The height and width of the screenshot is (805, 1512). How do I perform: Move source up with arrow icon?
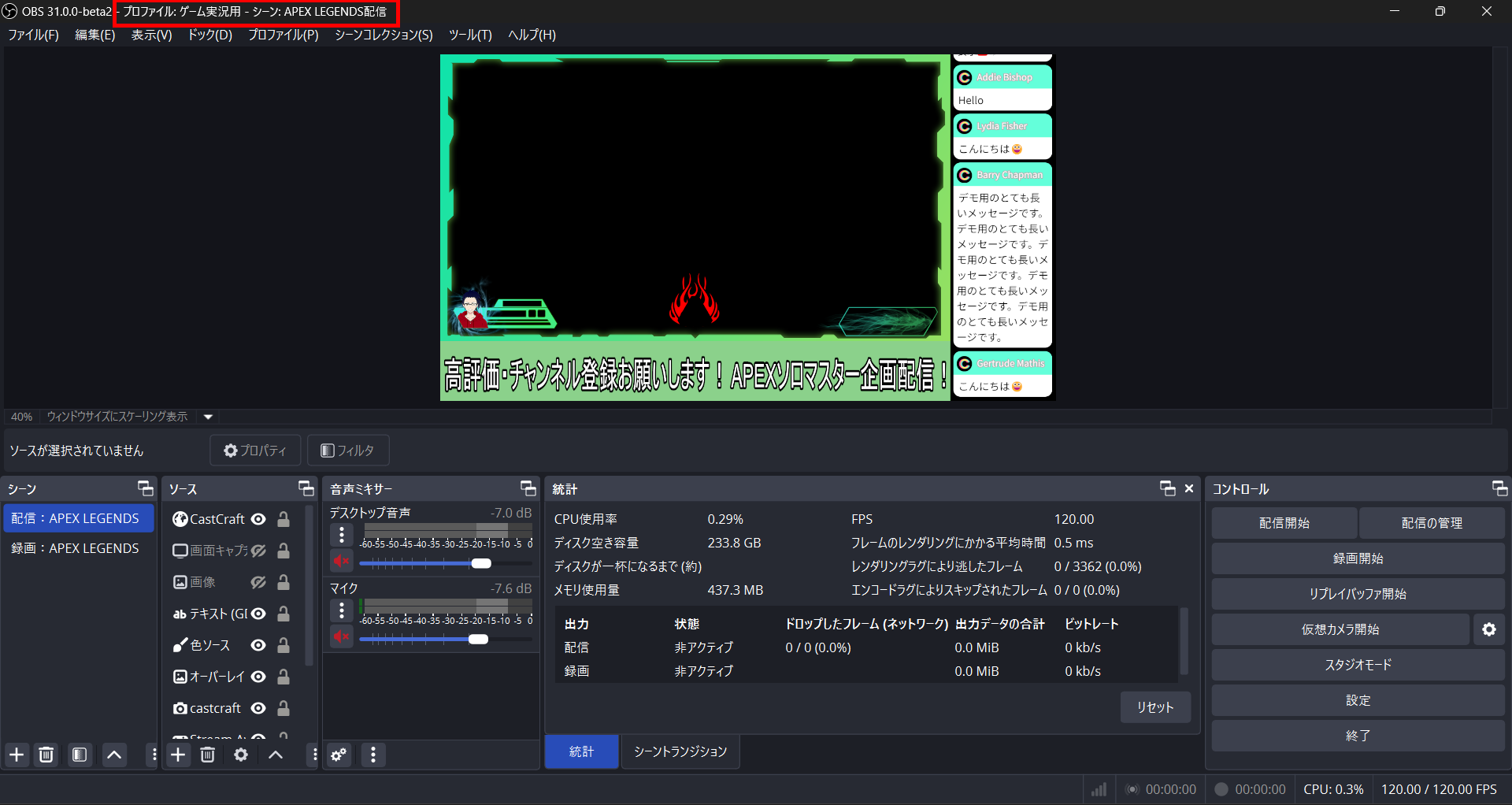276,755
